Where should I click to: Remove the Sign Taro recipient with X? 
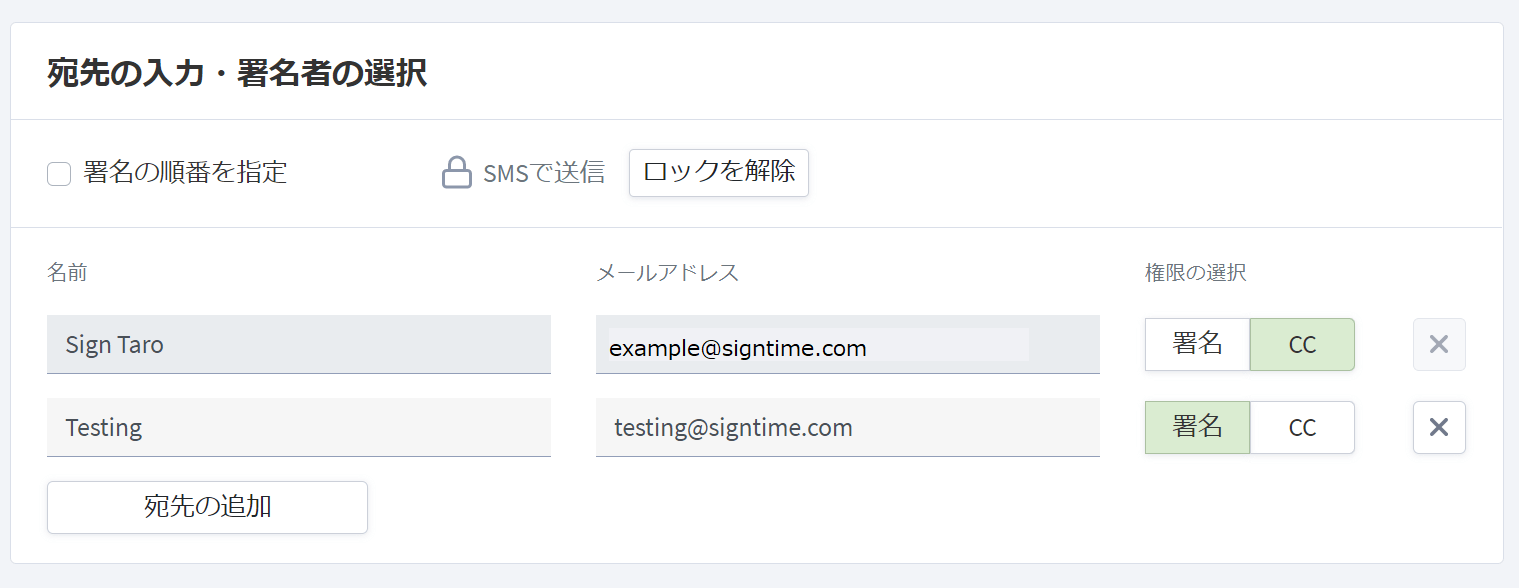point(1439,345)
